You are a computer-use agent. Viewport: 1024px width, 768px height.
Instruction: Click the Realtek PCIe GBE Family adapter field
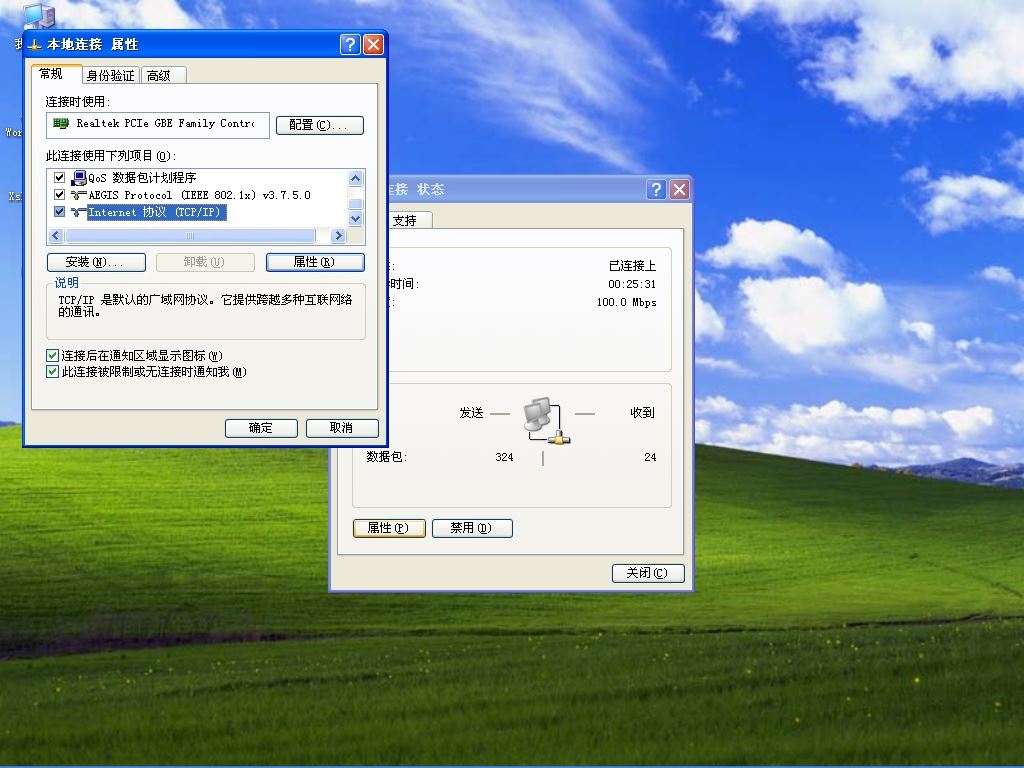[x=157, y=125]
